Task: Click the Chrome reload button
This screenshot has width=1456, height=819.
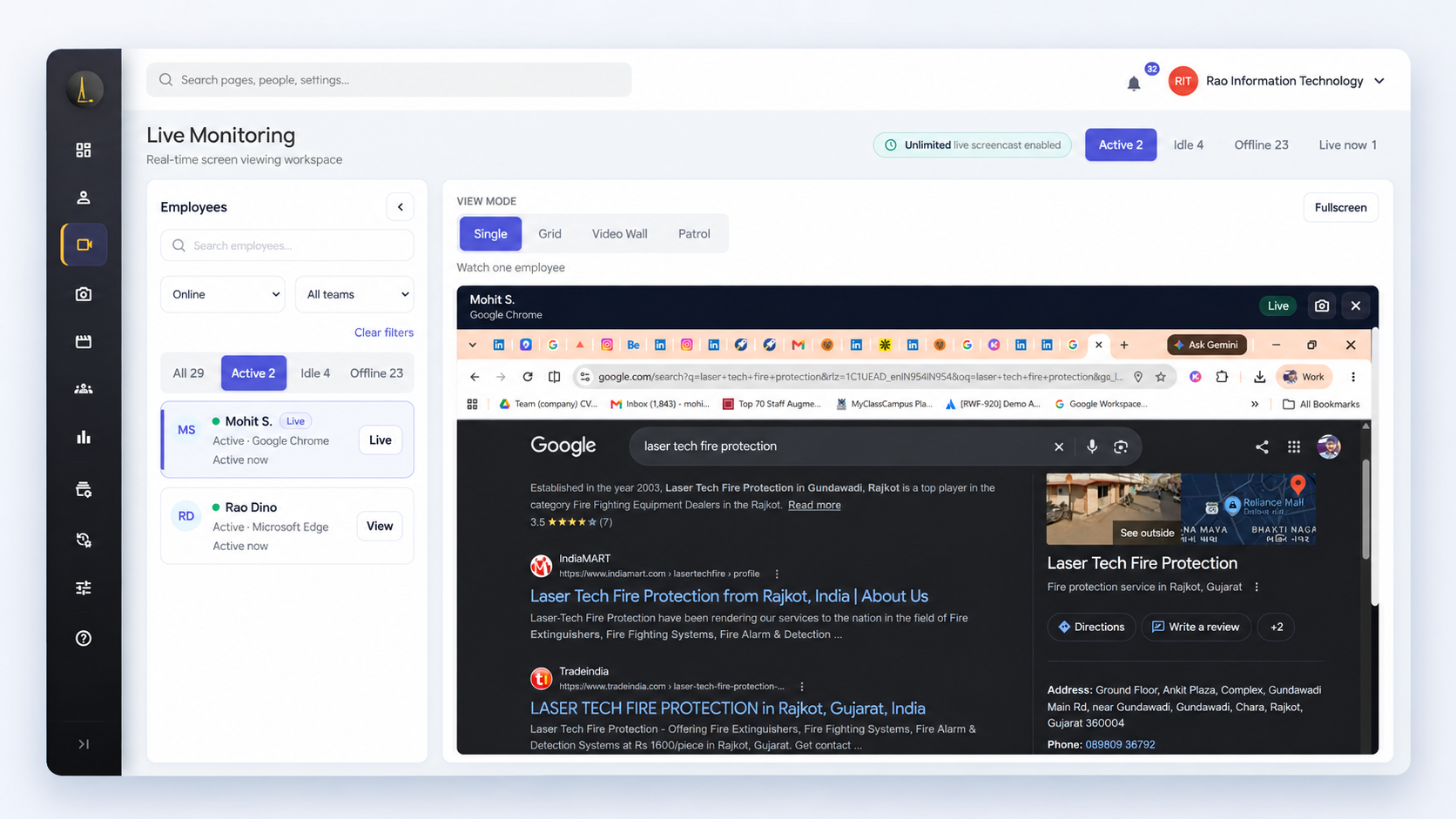Action: [x=528, y=377]
